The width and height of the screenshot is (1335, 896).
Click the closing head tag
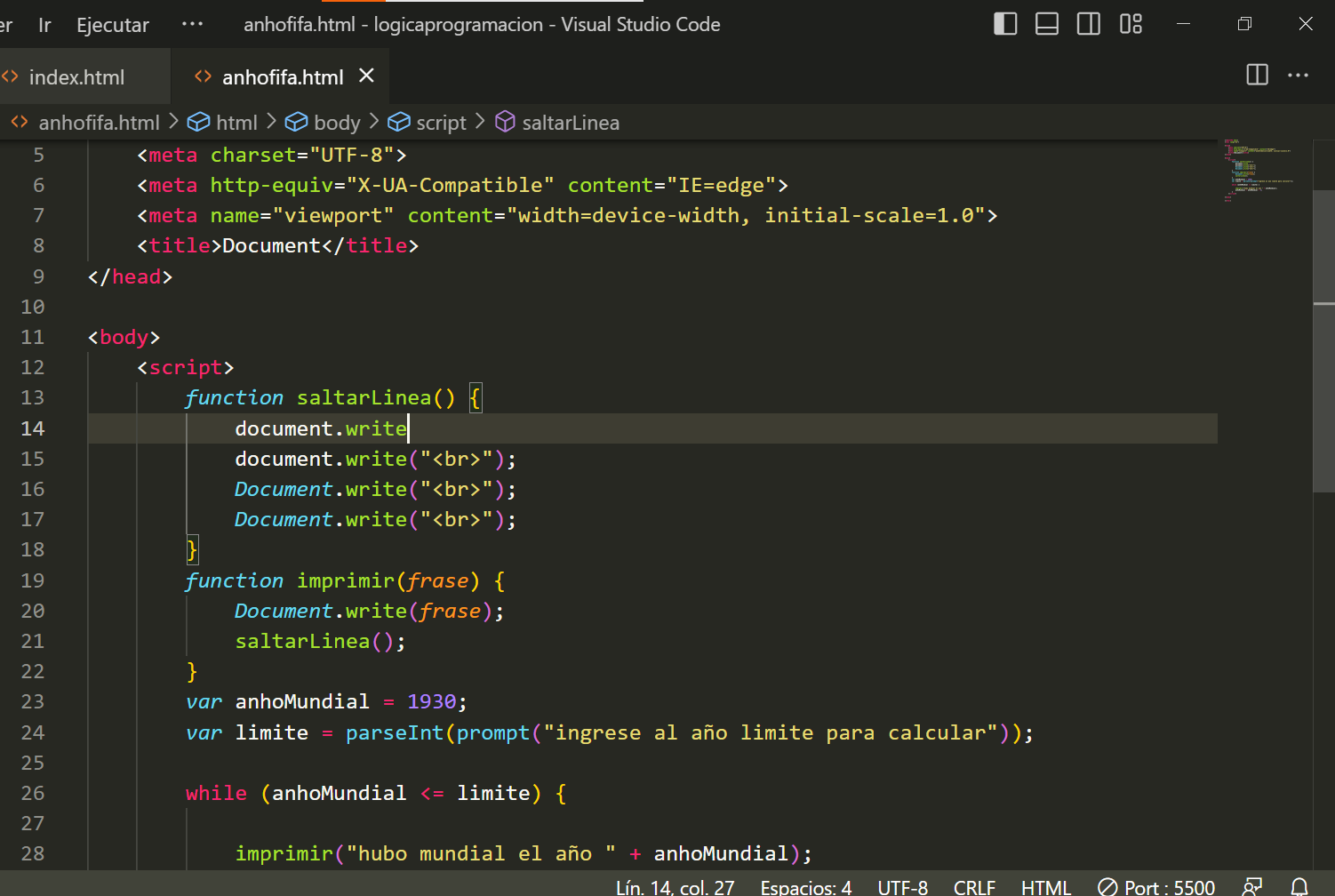click(130, 276)
